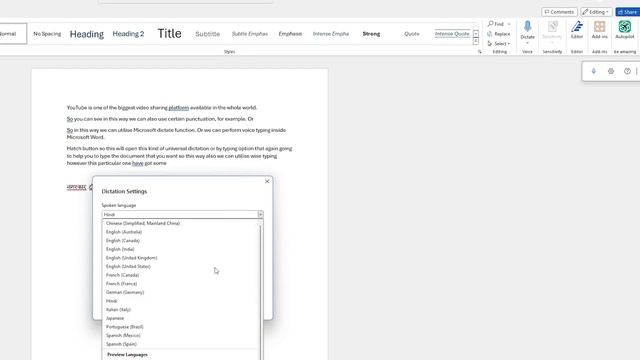The height and width of the screenshot is (360, 640).
Task: Go to previous row of Styles gallery
Action: pyautogui.click(x=476, y=26)
